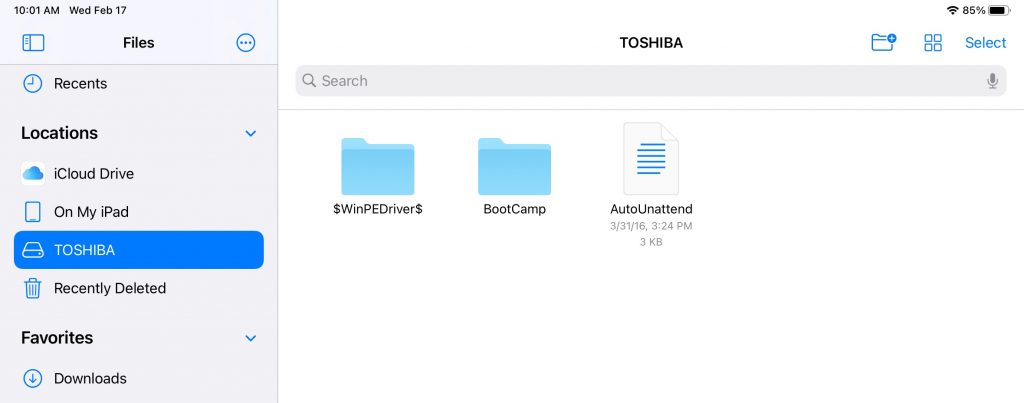This screenshot has width=1024, height=403.
Task: Open the AutoUnattend document icon
Action: (651, 159)
